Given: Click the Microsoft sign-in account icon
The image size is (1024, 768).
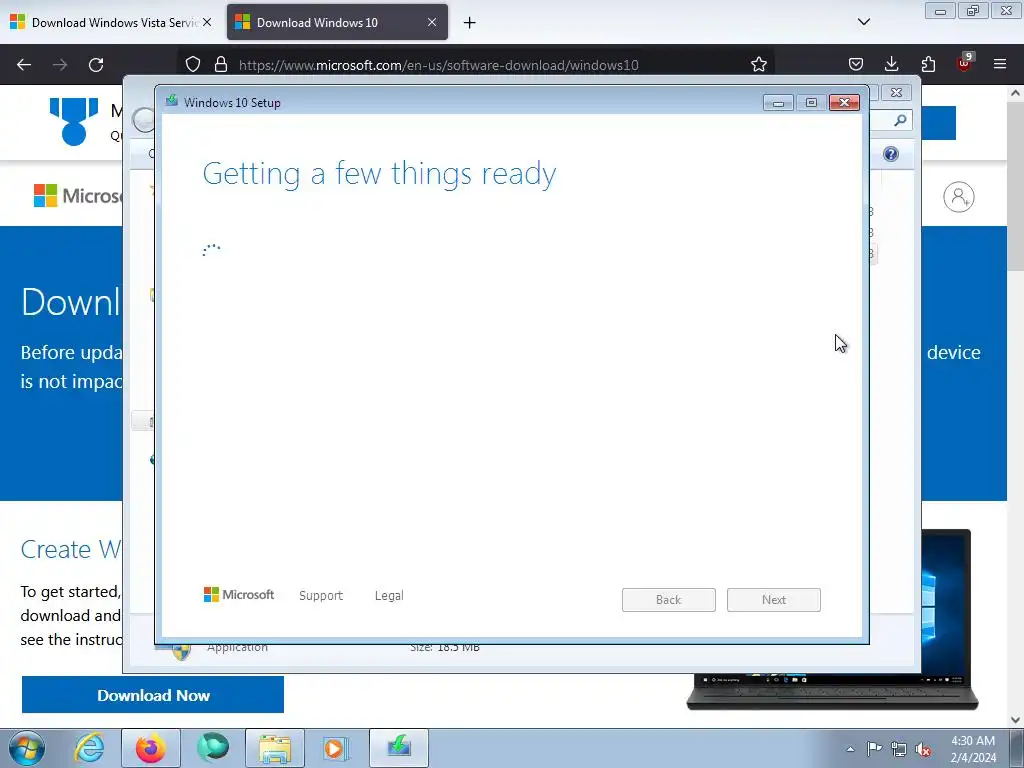Looking at the screenshot, I should coord(958,197).
